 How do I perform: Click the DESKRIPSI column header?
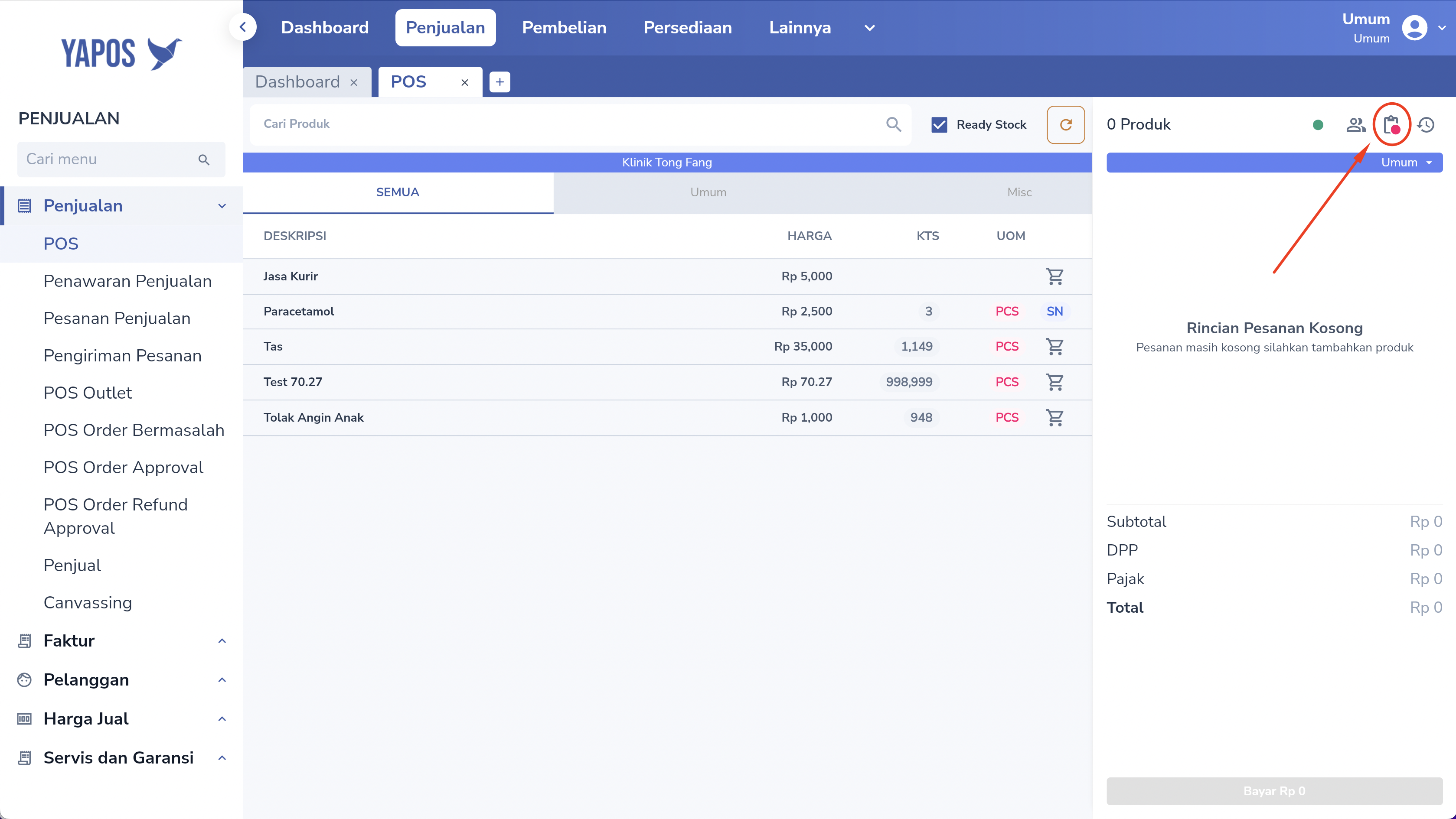pyautogui.click(x=295, y=236)
